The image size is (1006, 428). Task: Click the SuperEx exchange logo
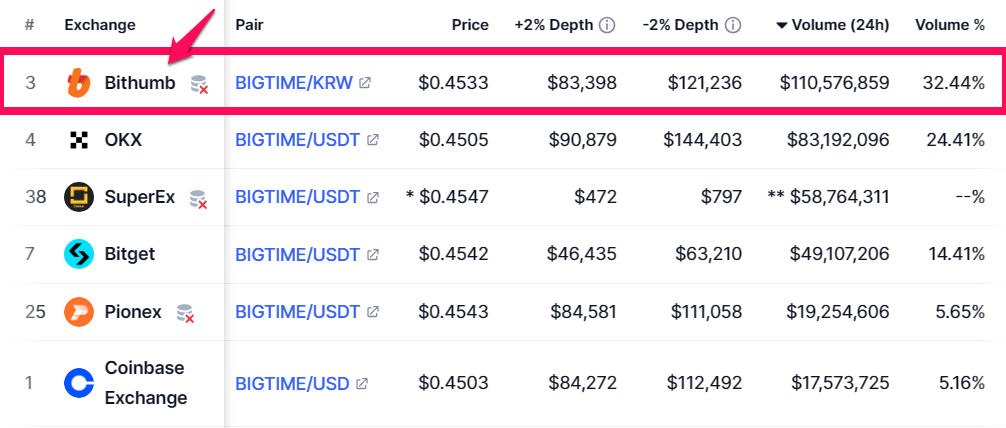point(79,197)
